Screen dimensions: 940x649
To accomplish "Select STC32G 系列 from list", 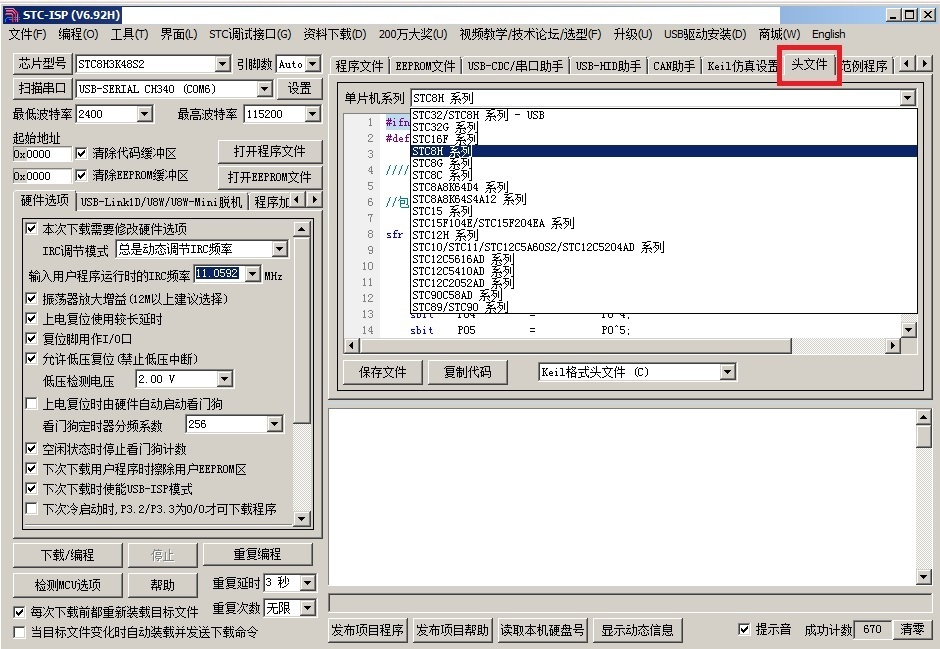I will [x=664, y=127].
